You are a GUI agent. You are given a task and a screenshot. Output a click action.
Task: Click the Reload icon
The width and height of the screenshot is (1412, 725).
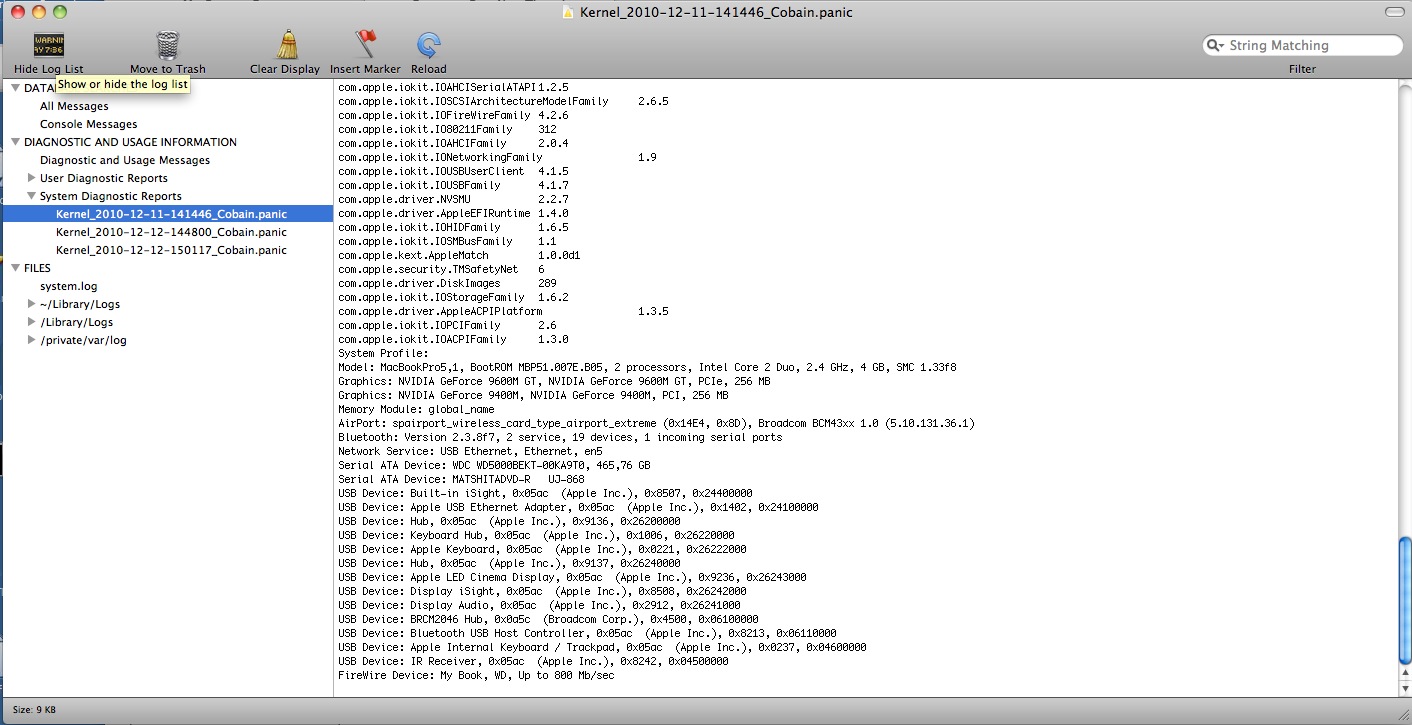click(x=429, y=45)
